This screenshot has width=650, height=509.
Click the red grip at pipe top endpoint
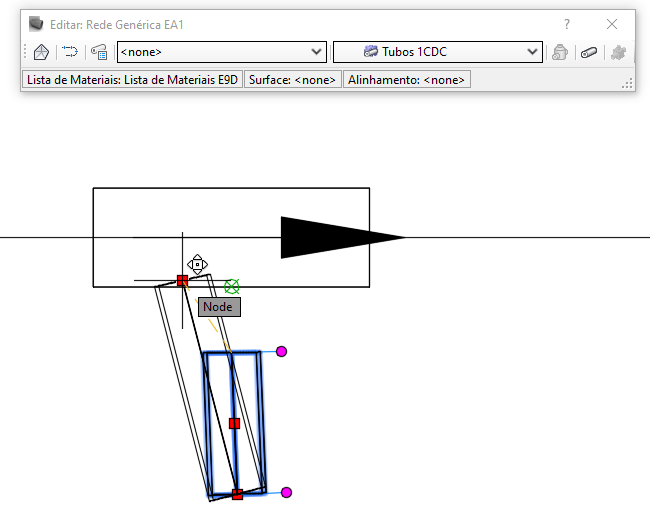(182, 281)
